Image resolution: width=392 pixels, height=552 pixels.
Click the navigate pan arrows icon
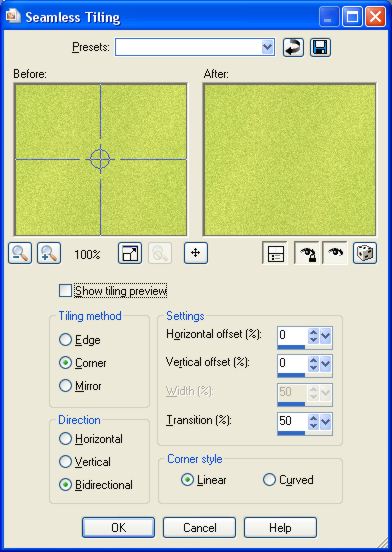click(x=196, y=253)
